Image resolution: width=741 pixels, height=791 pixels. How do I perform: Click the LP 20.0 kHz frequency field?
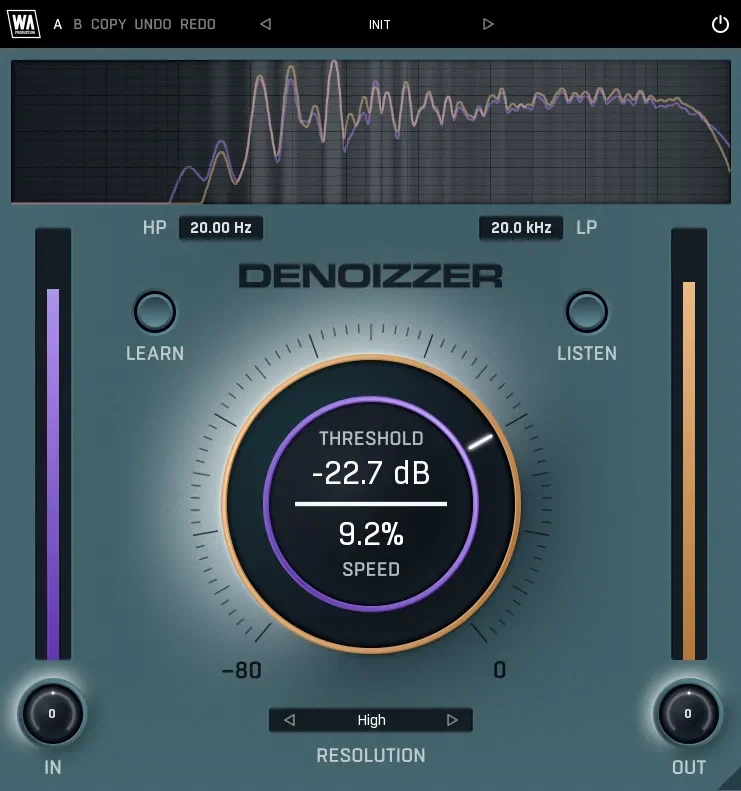point(521,228)
